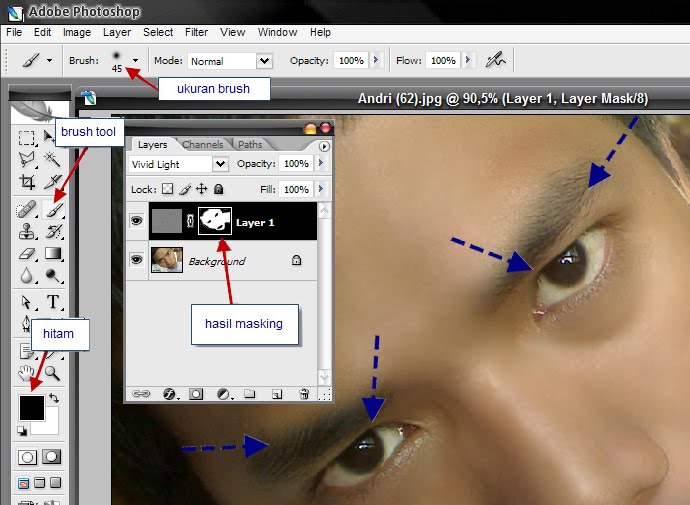Open layer Opacity slider arrow in Layers panel
Image resolution: width=690 pixels, height=505 pixels.
coord(320,164)
